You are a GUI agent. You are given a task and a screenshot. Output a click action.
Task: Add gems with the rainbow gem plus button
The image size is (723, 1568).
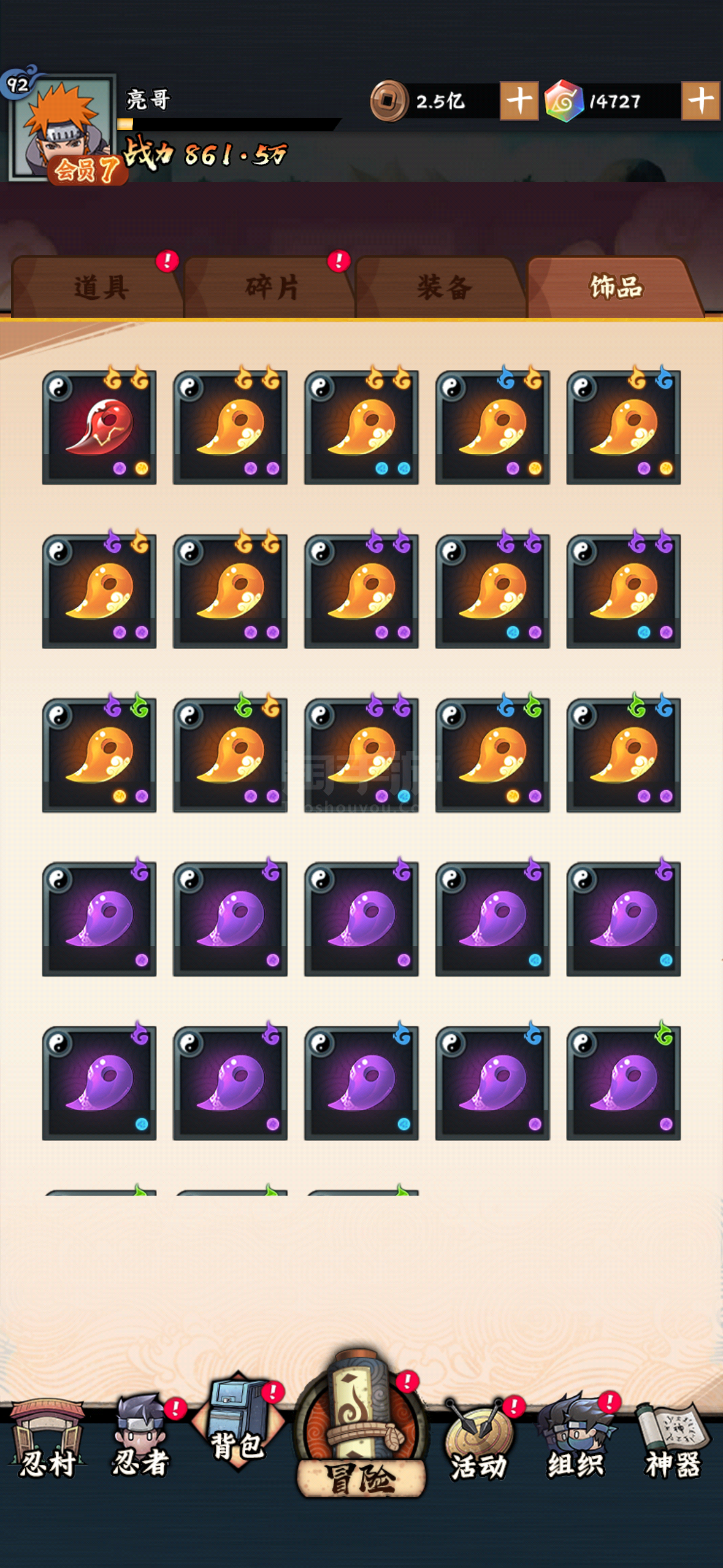click(x=700, y=101)
